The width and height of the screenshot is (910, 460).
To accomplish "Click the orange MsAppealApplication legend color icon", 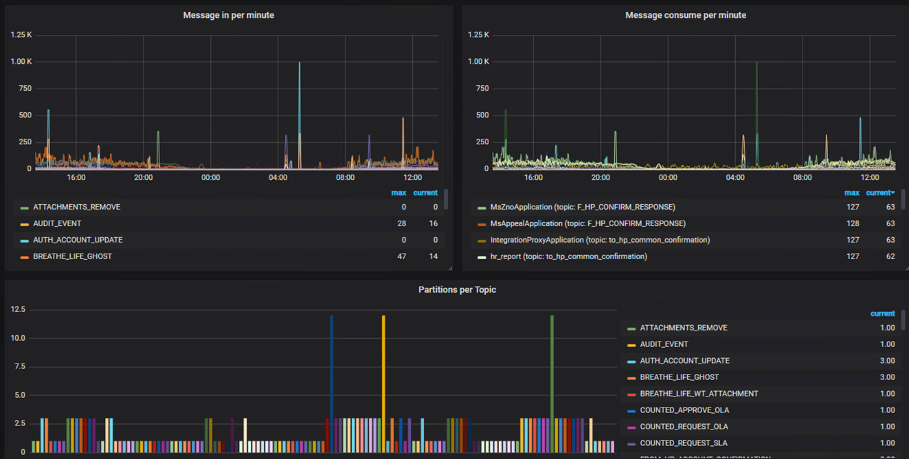I will coord(483,223).
